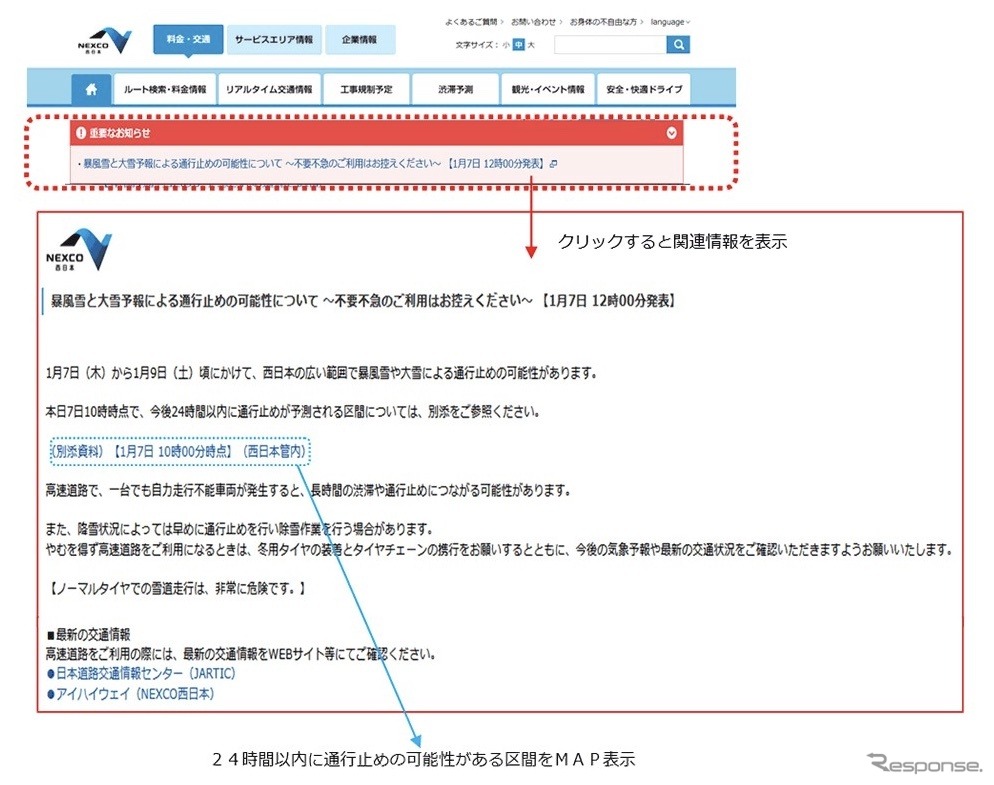Image resolution: width=994 pixels, height=785 pixels.
Task: Open the home icon navigation tab
Action: tap(91, 89)
